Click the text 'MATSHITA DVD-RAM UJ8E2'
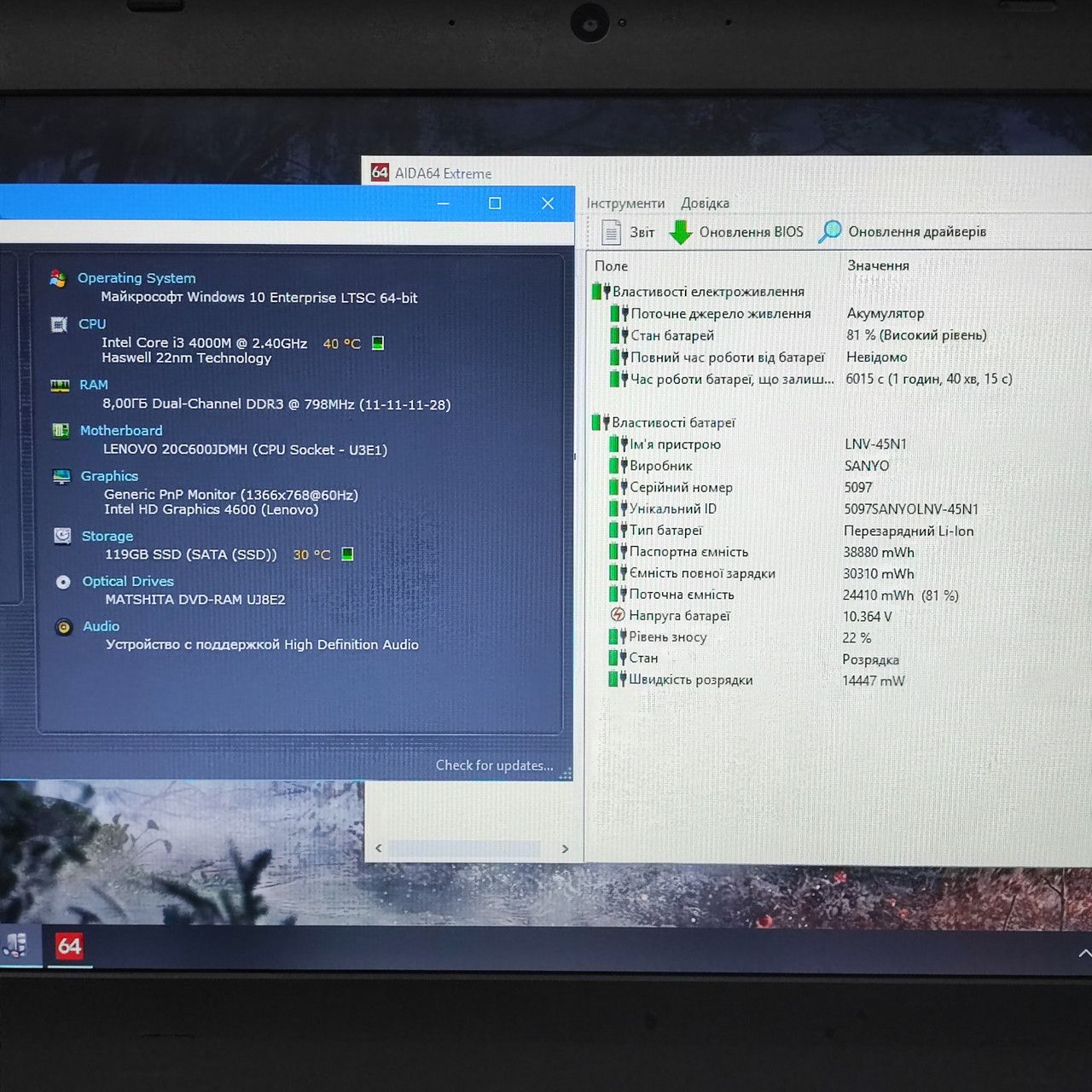This screenshot has height=1092, width=1092. pyautogui.click(x=195, y=599)
